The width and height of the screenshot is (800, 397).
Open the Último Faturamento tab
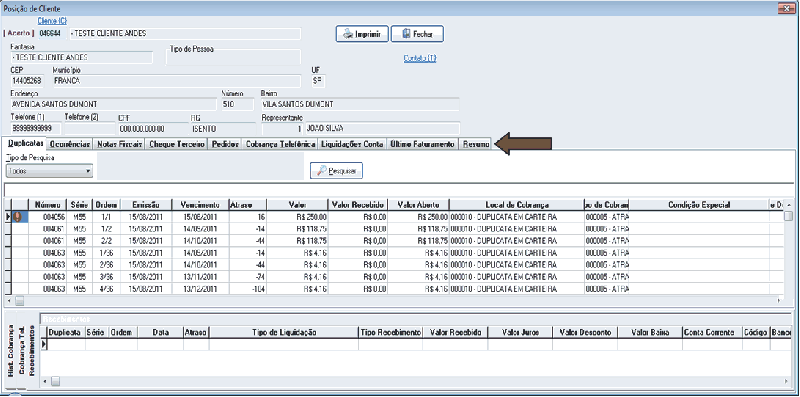click(x=422, y=144)
